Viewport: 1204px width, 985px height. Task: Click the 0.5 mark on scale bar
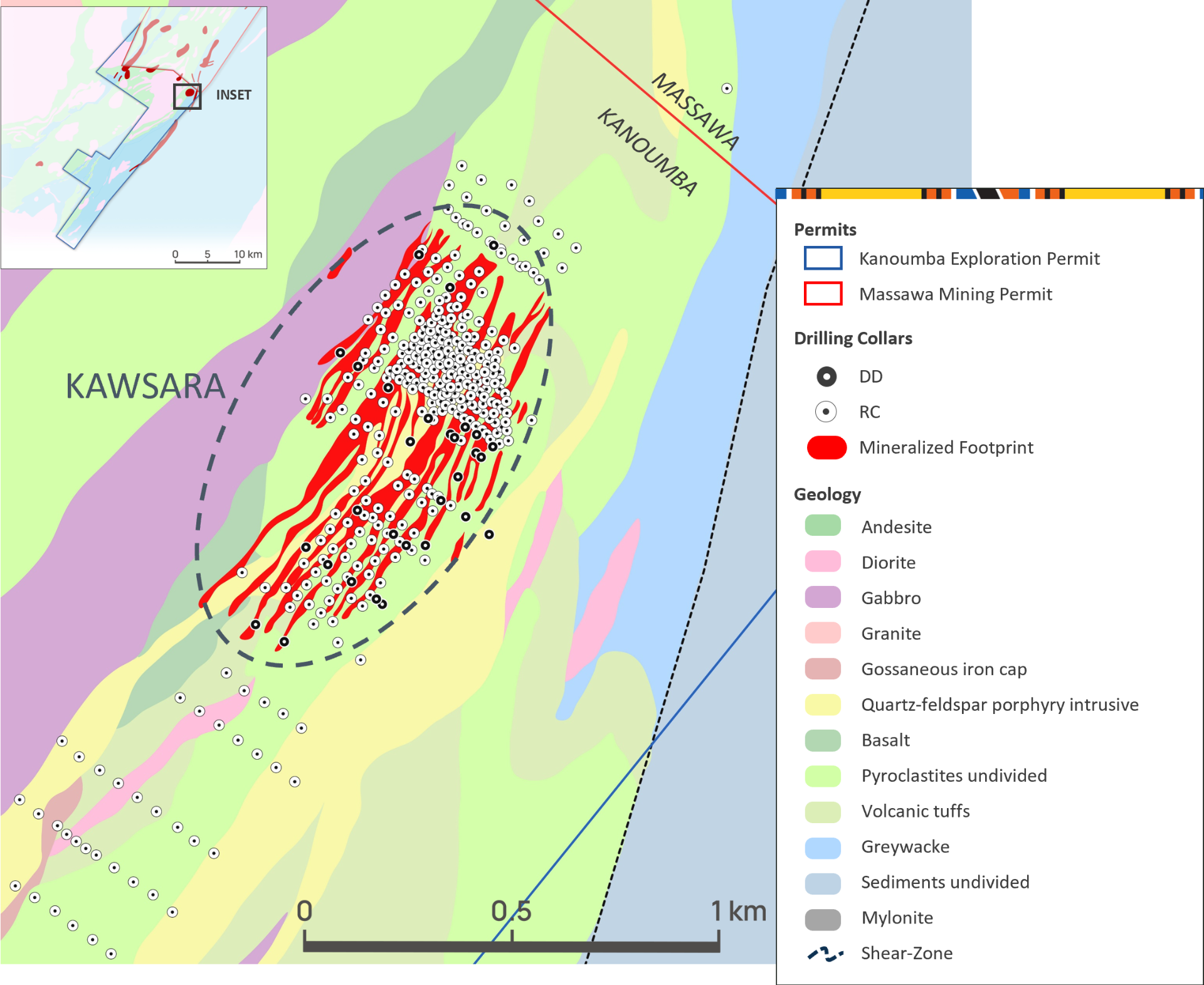511,912
